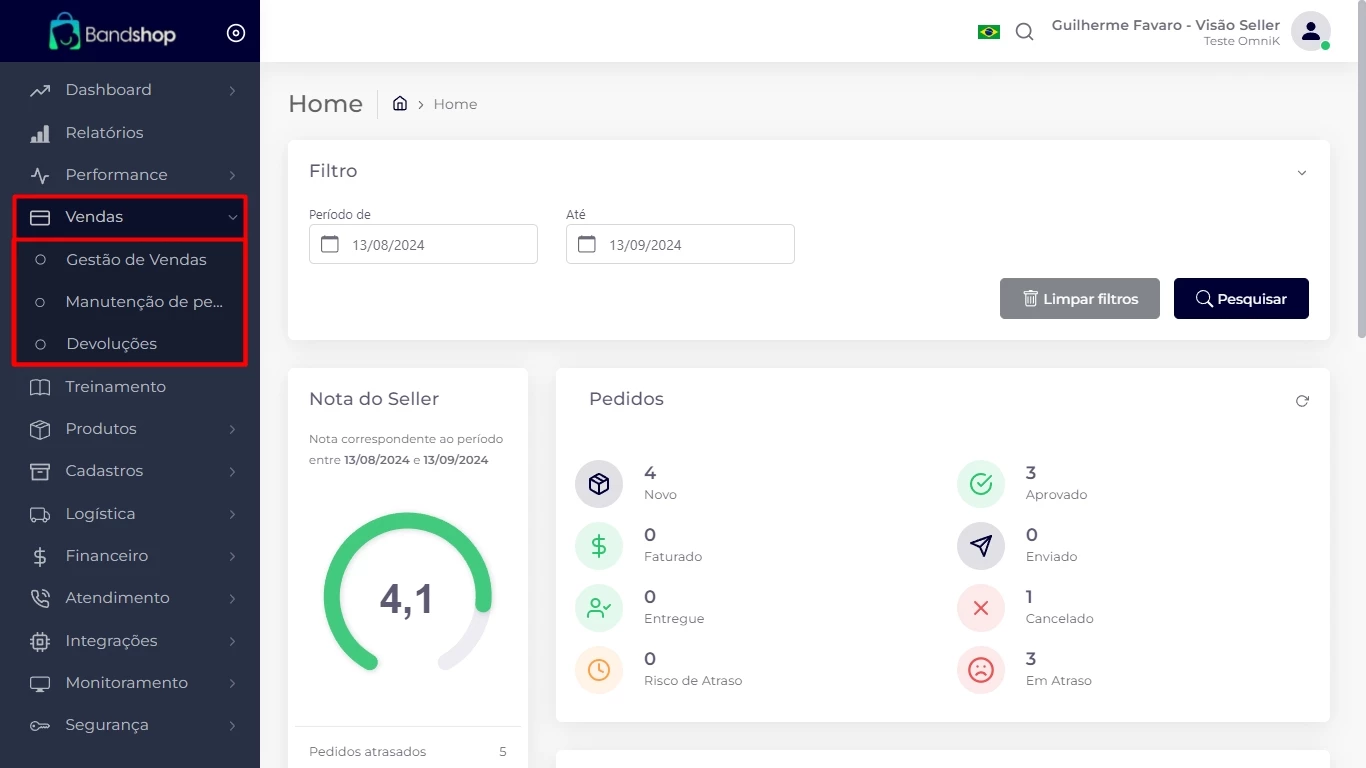Open search via magnifier icon in header
The image size is (1366, 768).
click(x=1024, y=32)
